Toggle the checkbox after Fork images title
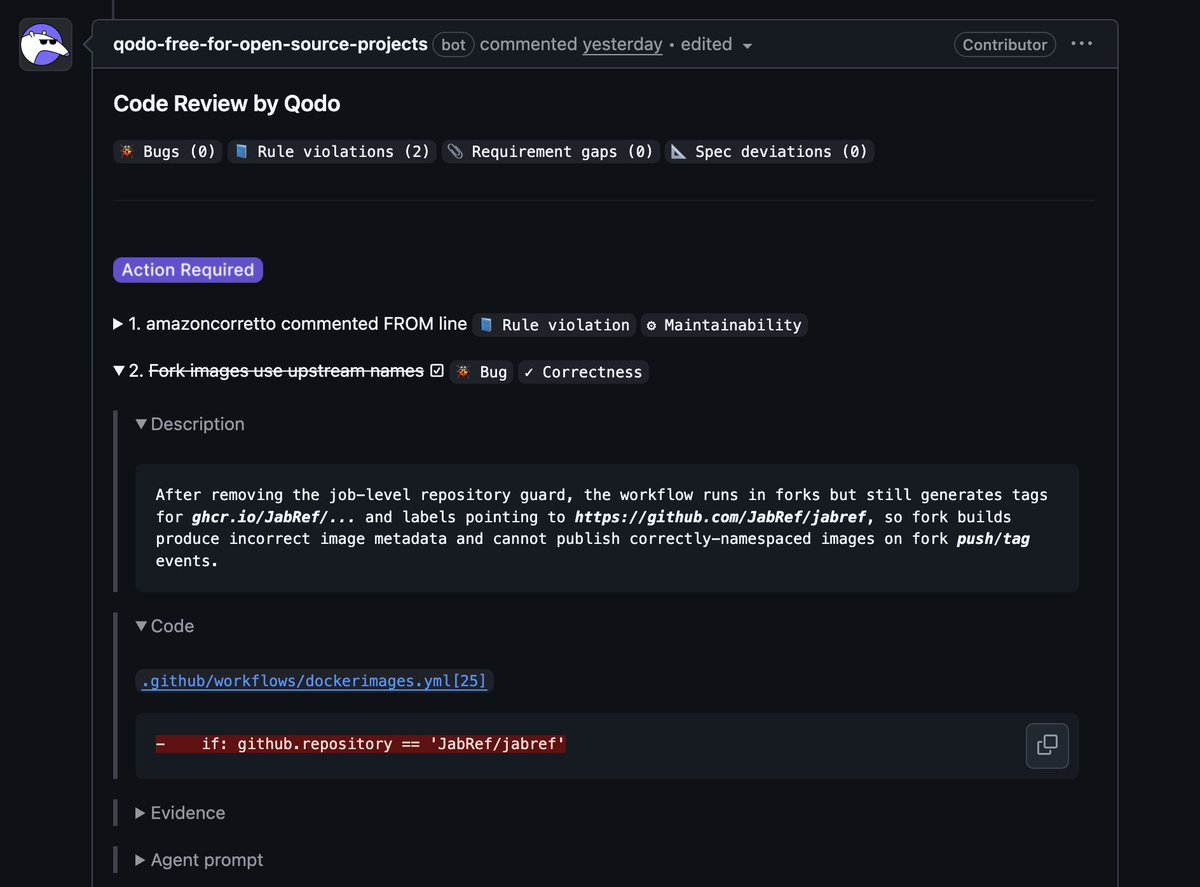This screenshot has width=1200, height=887. coord(436,371)
